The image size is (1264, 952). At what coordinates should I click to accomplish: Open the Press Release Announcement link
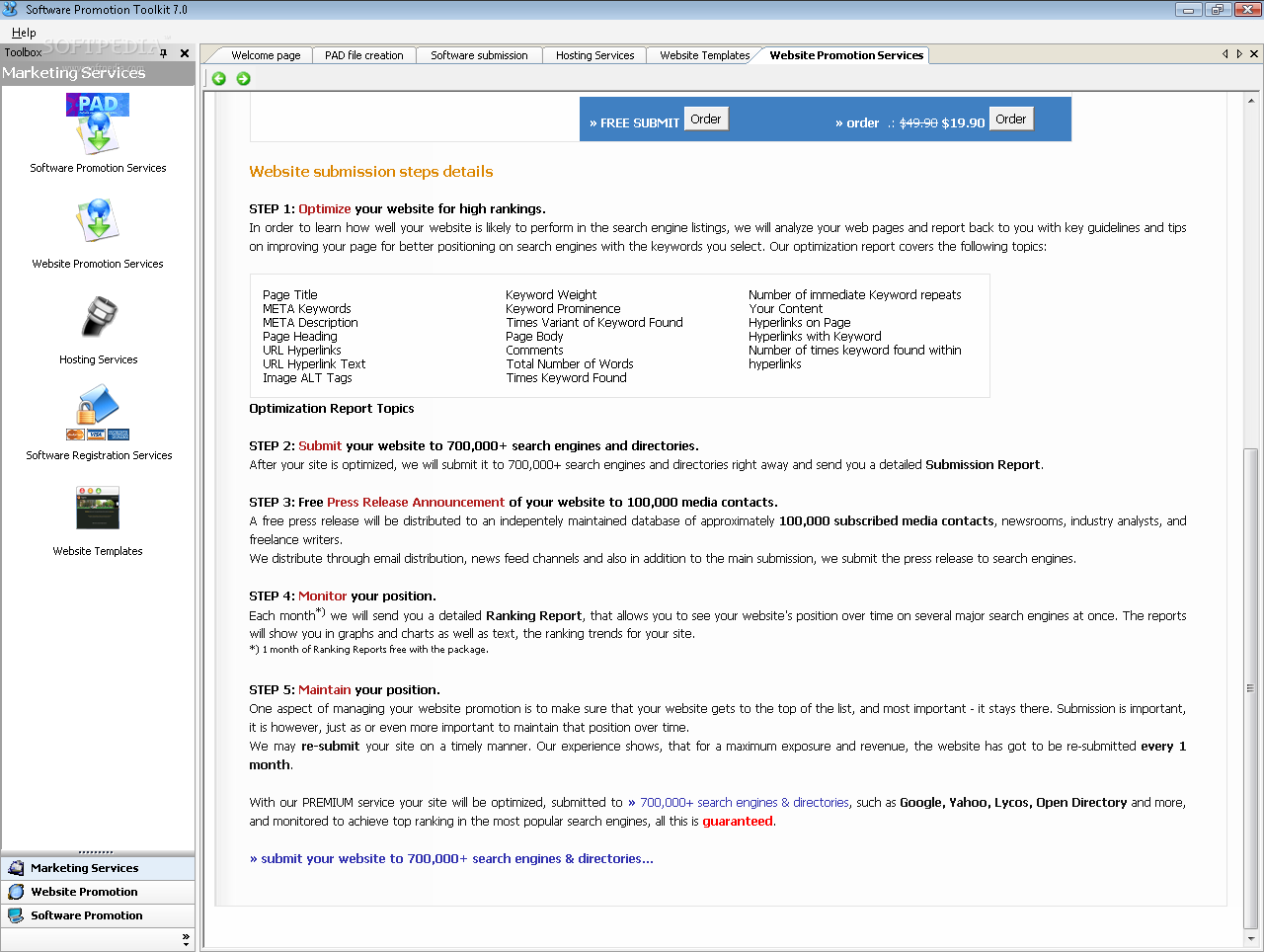click(x=416, y=502)
